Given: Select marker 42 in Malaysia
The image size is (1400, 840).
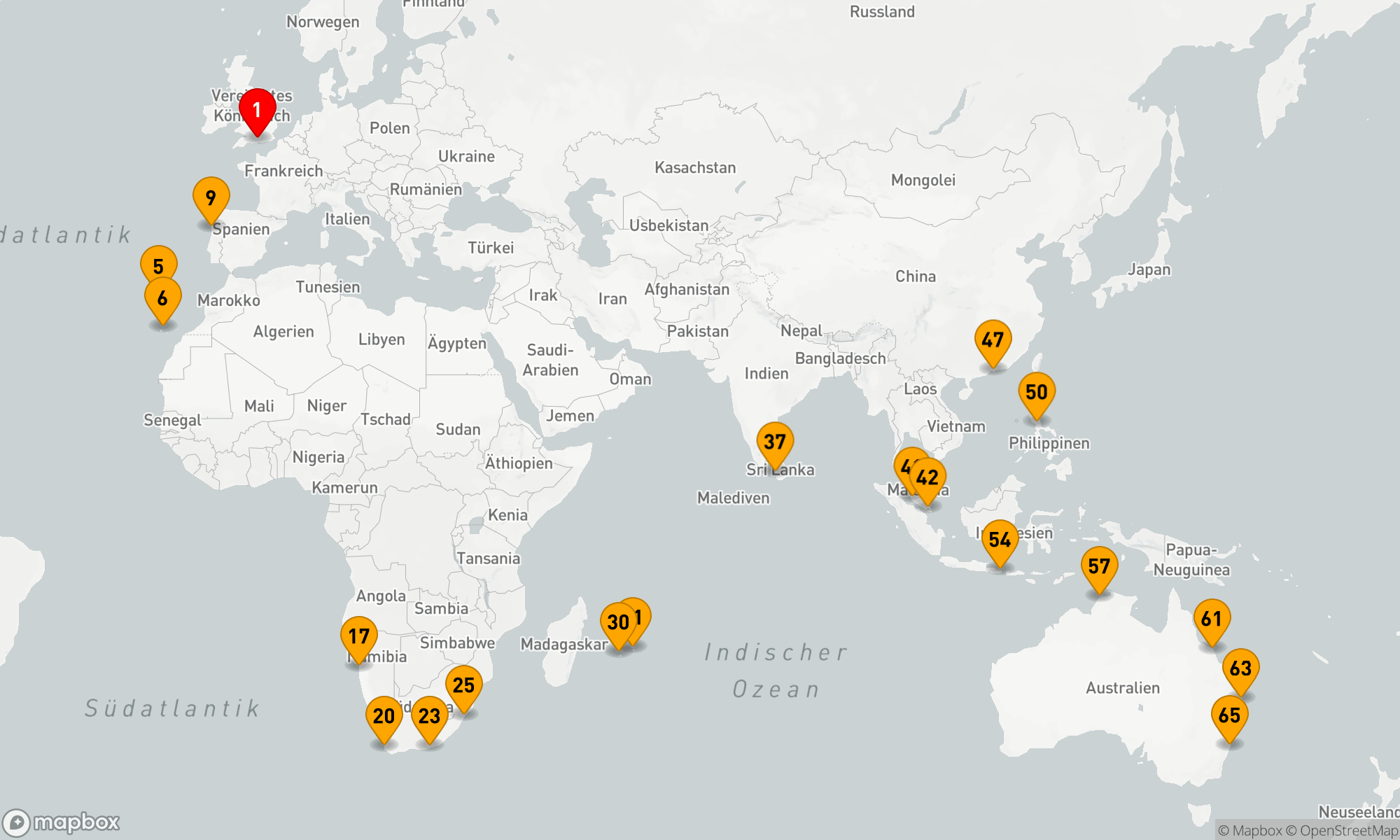Looking at the screenshot, I should click(x=928, y=478).
